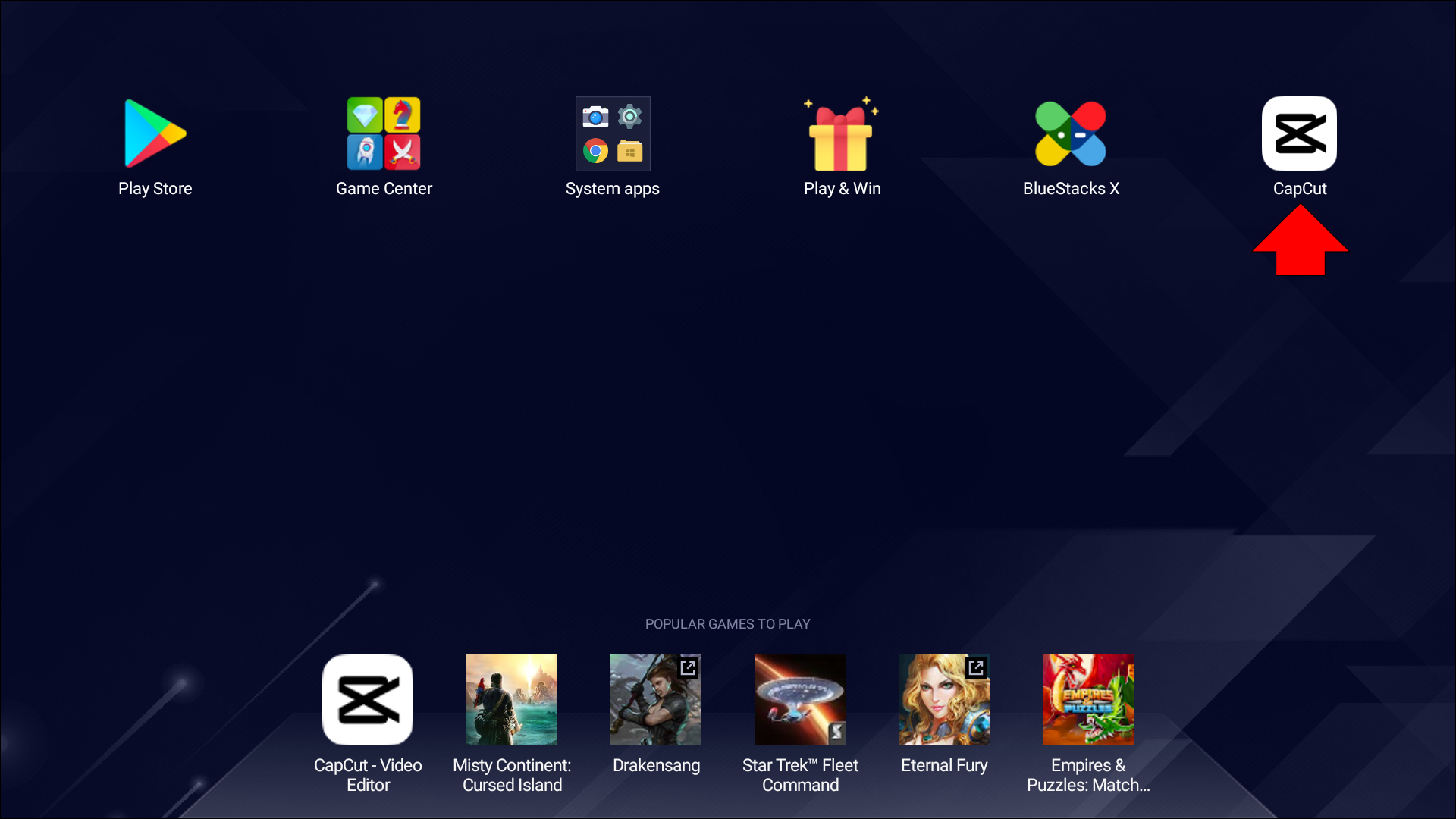Launch the Play & Win gift icon
Viewport: 1456px width, 819px height.
point(842,133)
